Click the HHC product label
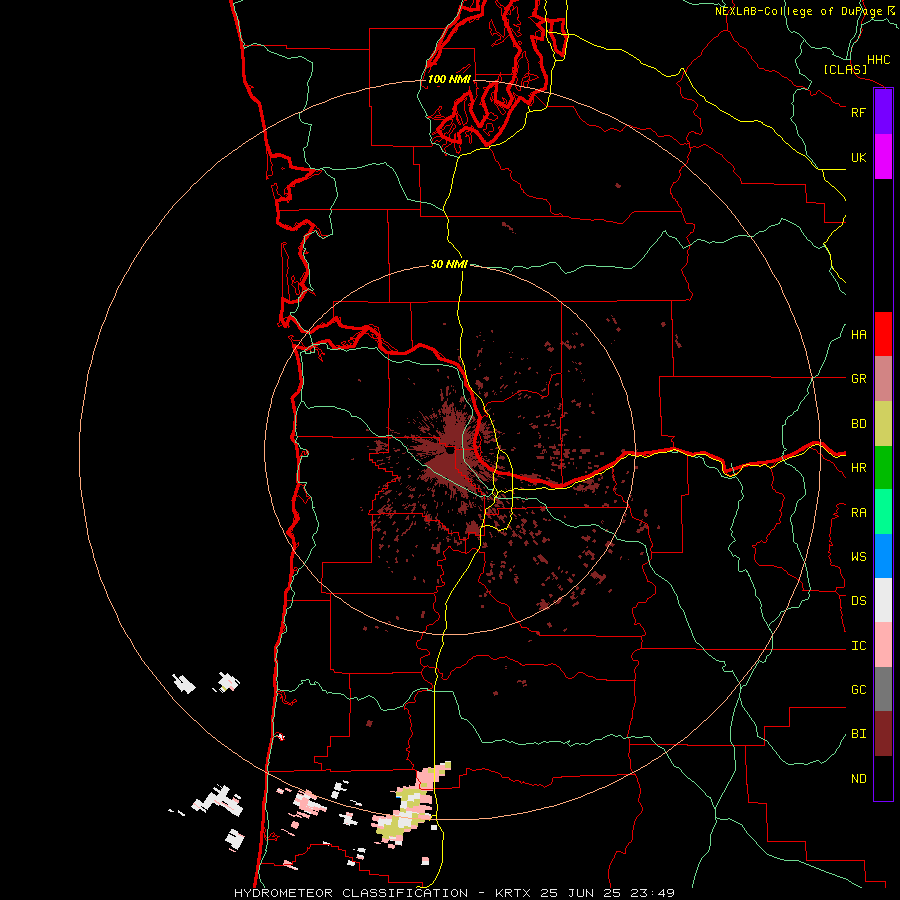Screen dimensions: 900x900 coord(878,60)
